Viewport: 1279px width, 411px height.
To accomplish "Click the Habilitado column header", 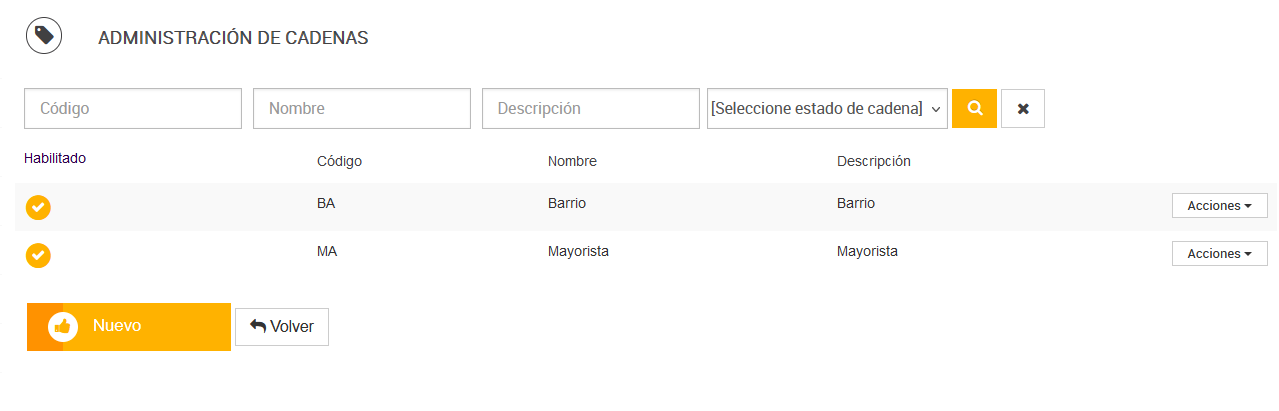I will [x=55, y=158].
